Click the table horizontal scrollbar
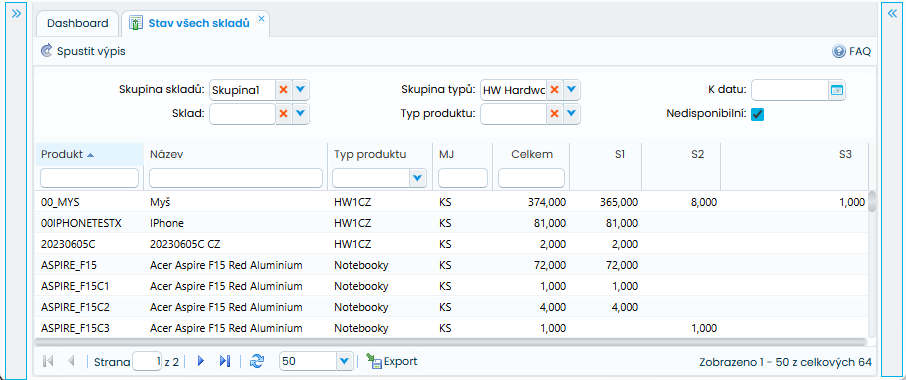Screen dimensions: 906x380 coord(451,342)
